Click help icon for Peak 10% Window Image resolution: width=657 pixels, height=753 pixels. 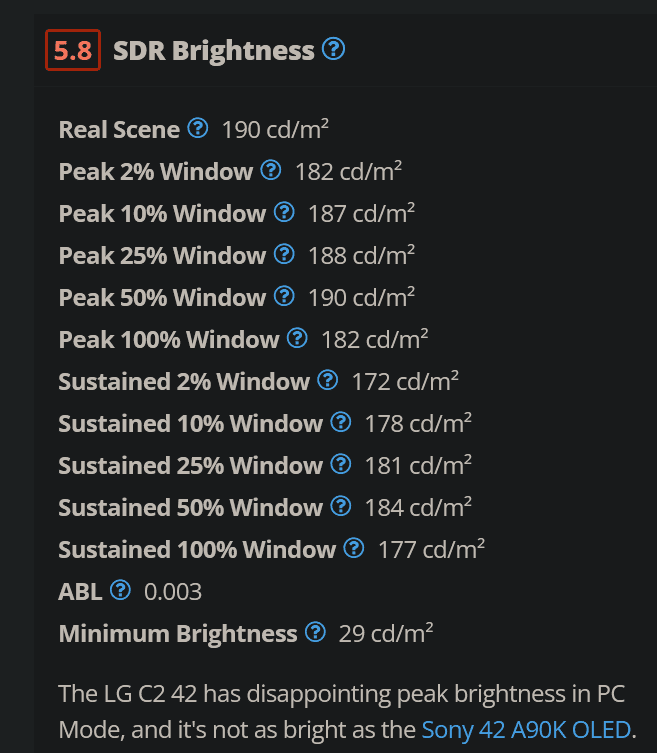[x=284, y=212]
